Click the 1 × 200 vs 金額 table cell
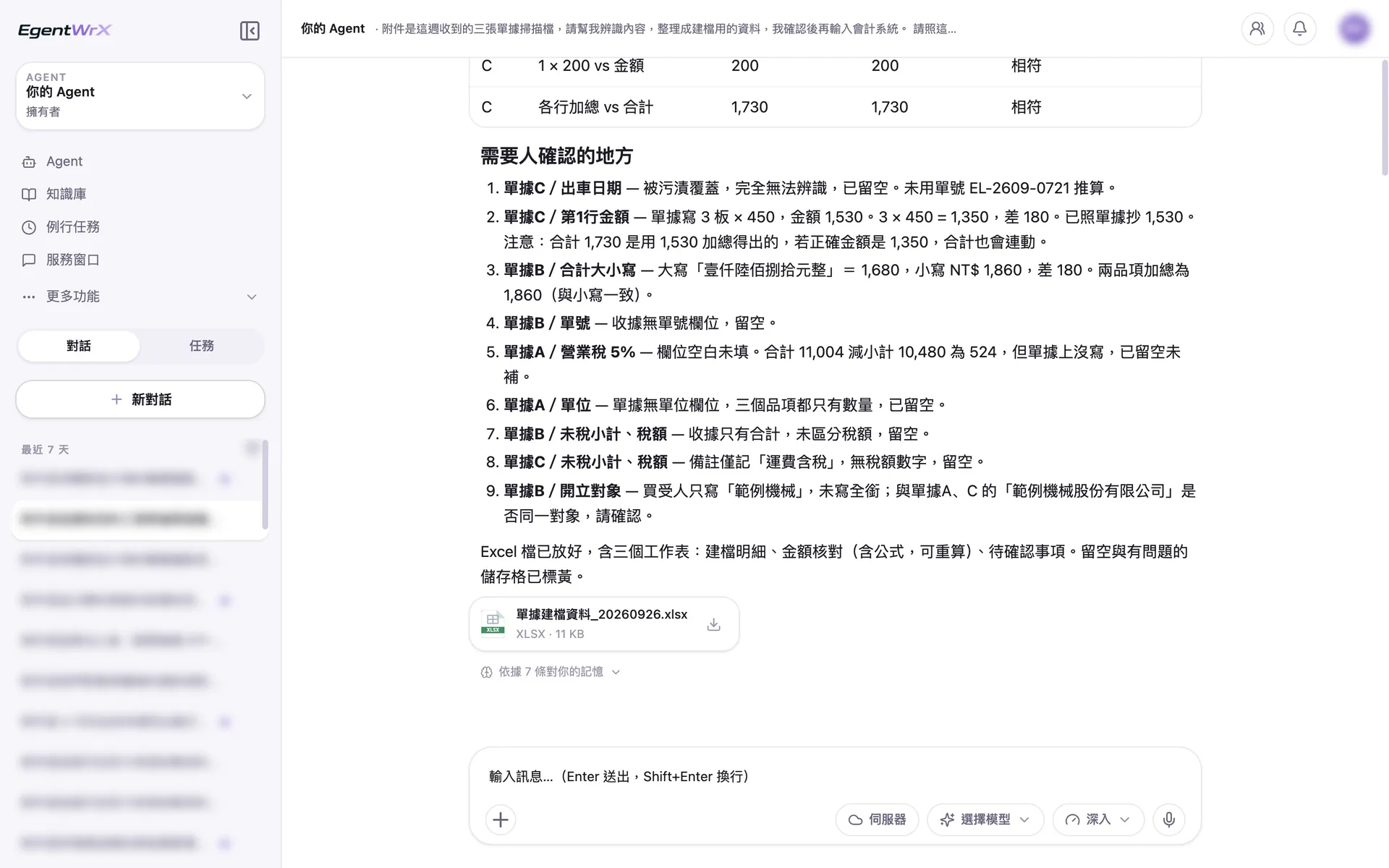The image size is (1389, 868). [x=591, y=66]
